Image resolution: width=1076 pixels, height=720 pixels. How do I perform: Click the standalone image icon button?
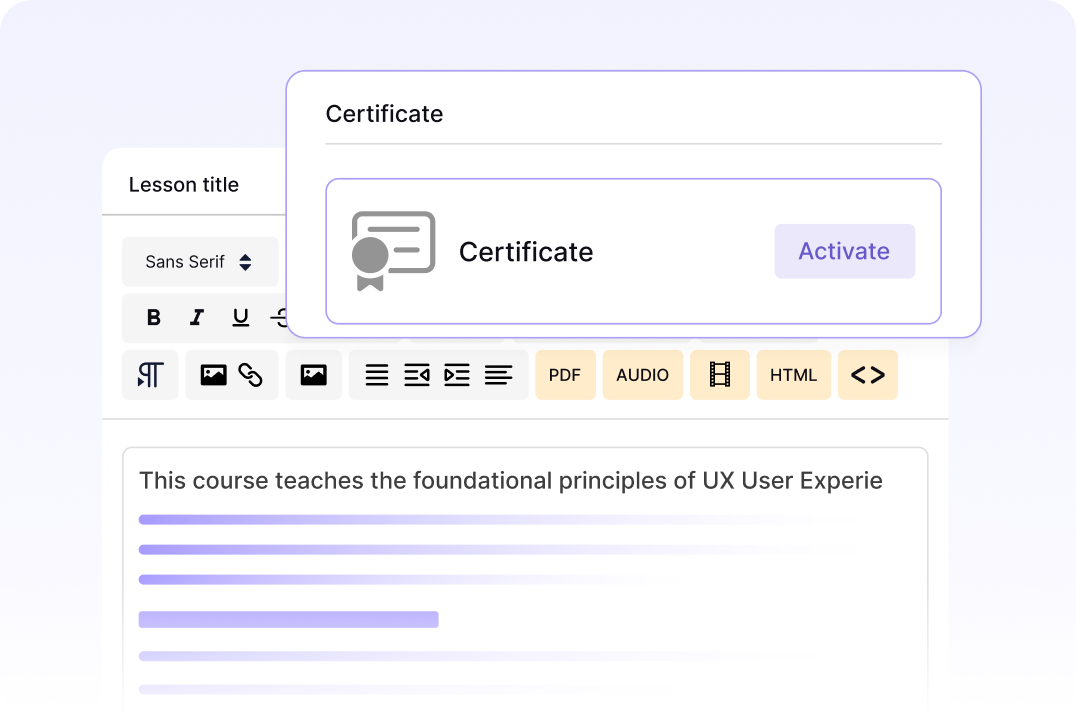314,375
